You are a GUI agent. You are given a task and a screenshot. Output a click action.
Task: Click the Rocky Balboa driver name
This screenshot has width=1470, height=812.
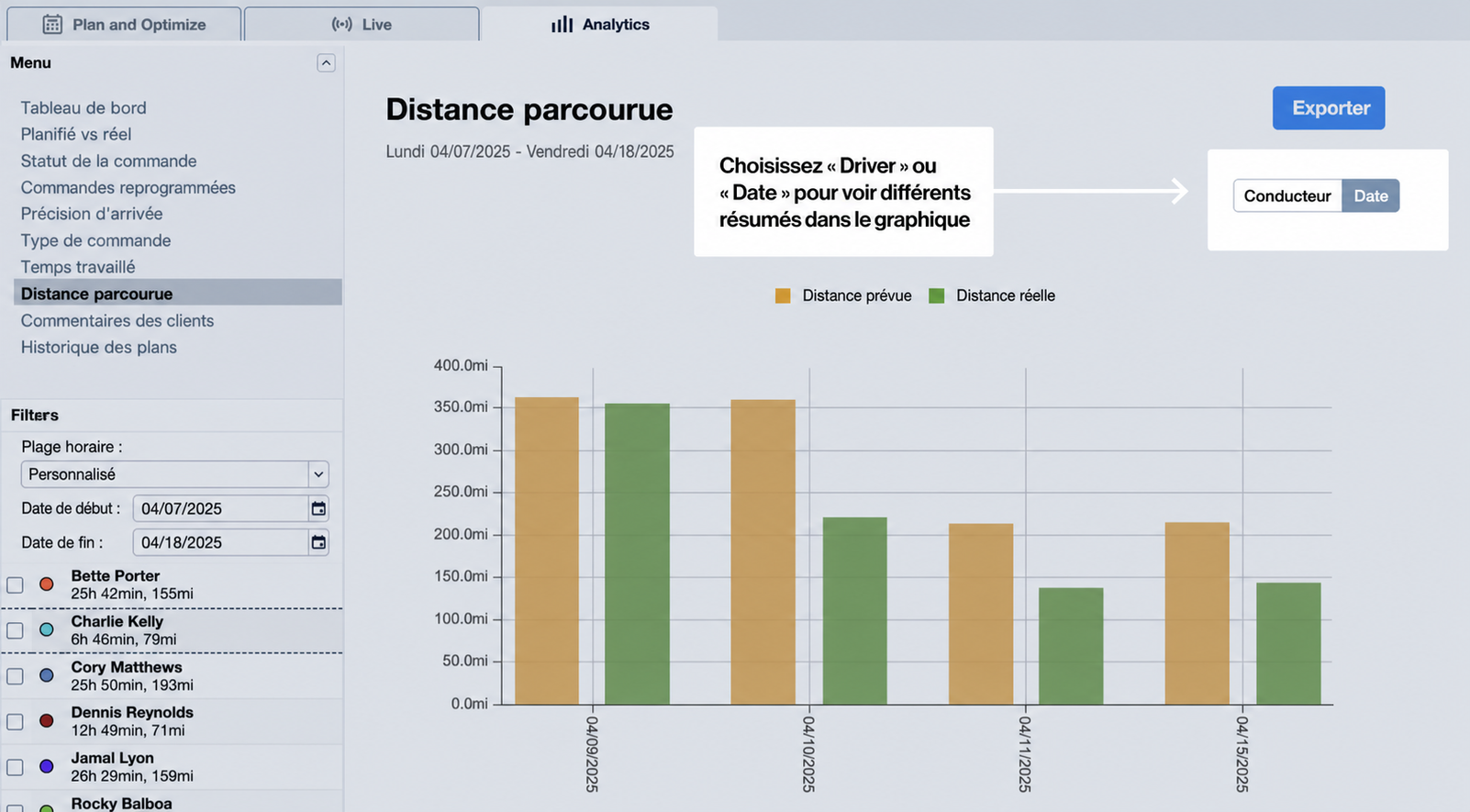pos(121,803)
